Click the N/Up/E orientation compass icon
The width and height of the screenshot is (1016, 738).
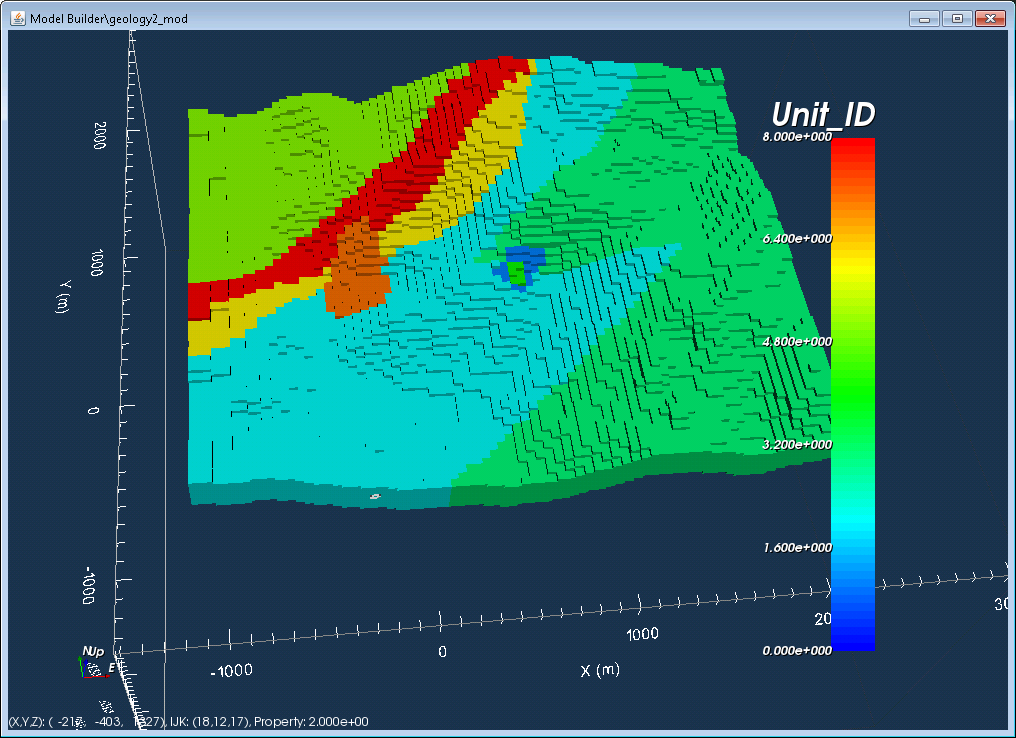click(96, 662)
